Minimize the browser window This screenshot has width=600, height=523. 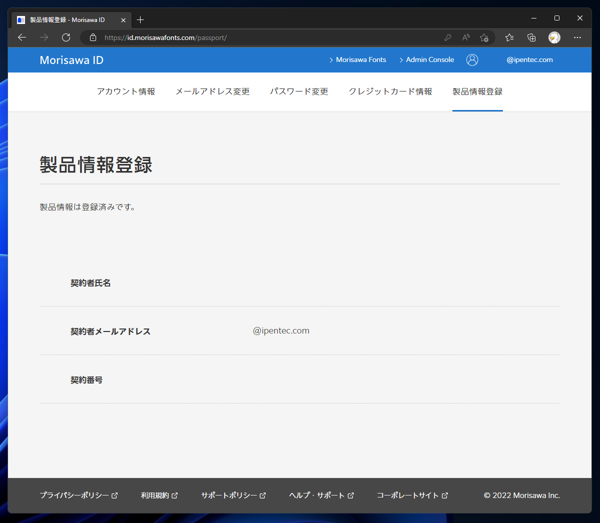(534, 18)
